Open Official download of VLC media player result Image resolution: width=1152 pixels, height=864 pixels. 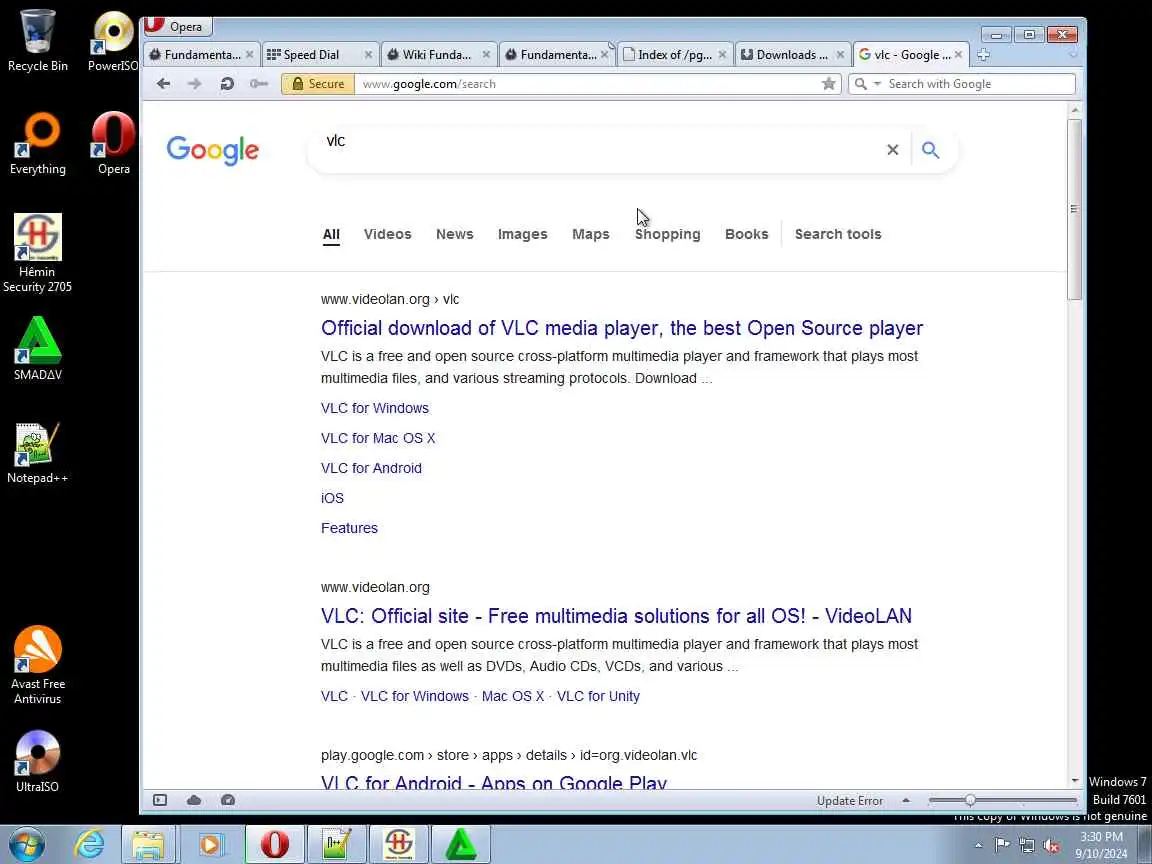click(x=622, y=328)
